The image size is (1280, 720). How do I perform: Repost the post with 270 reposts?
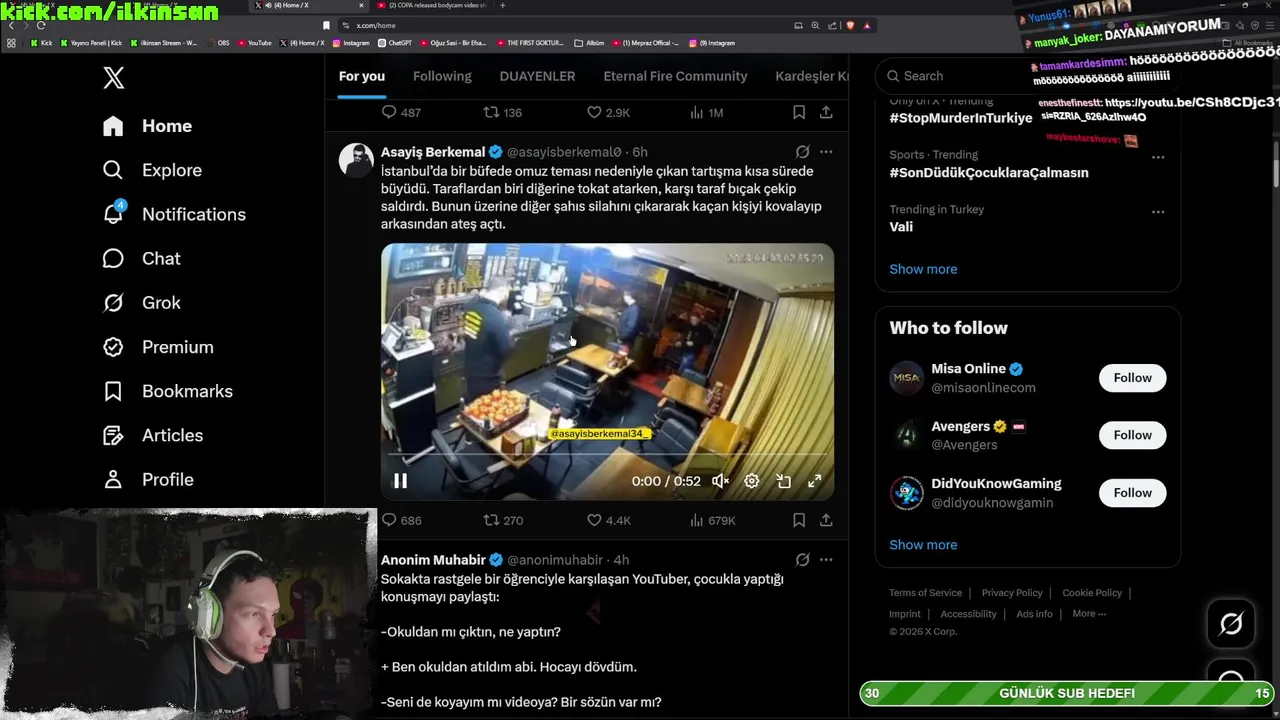click(503, 520)
